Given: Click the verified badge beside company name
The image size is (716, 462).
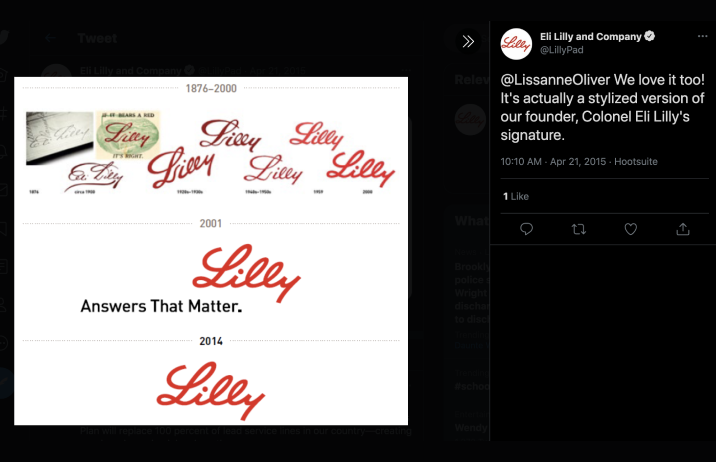Looking at the screenshot, I should [649, 36].
